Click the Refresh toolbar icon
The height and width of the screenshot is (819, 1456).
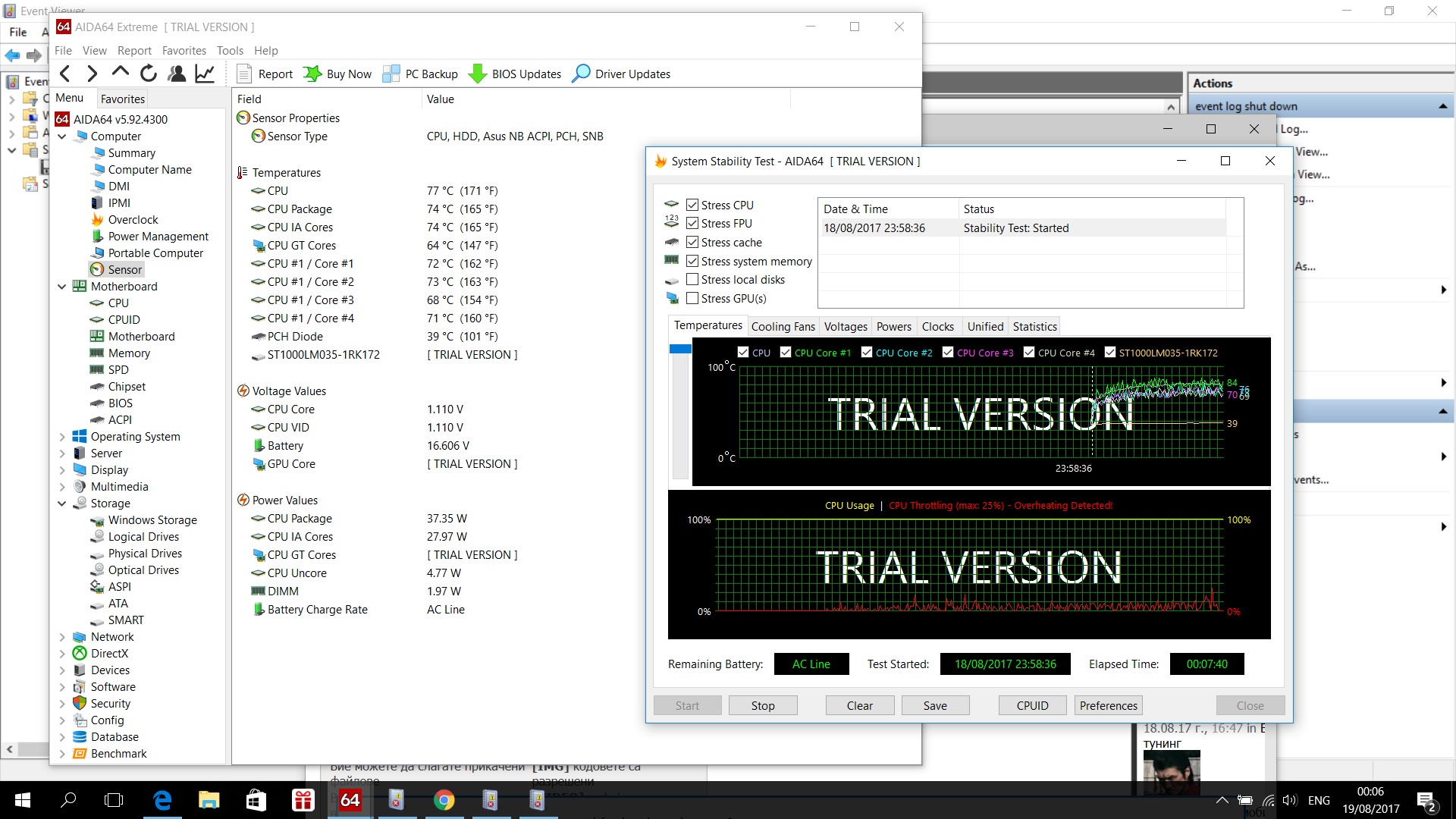(149, 74)
